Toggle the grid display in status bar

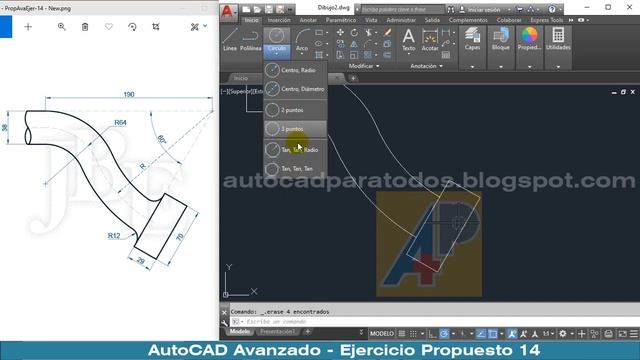point(402,334)
